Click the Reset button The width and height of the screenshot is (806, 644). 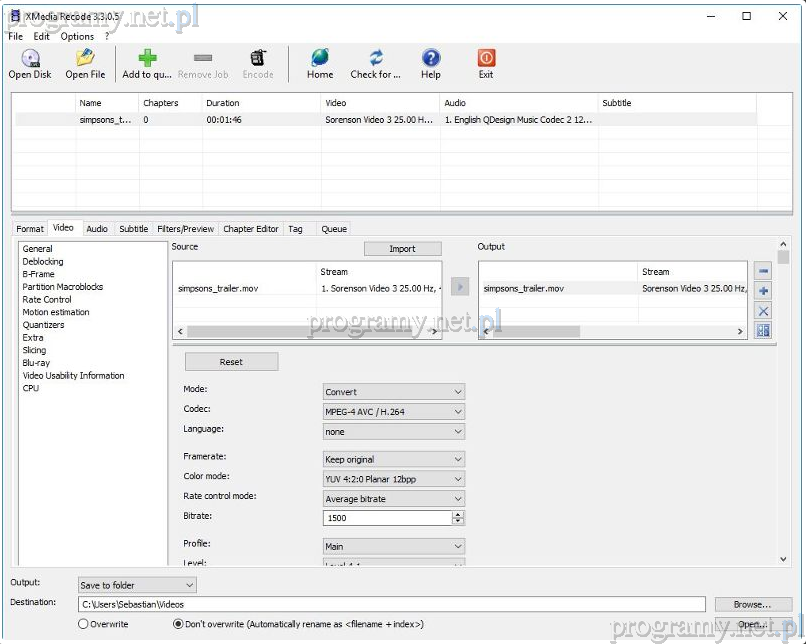click(x=231, y=362)
